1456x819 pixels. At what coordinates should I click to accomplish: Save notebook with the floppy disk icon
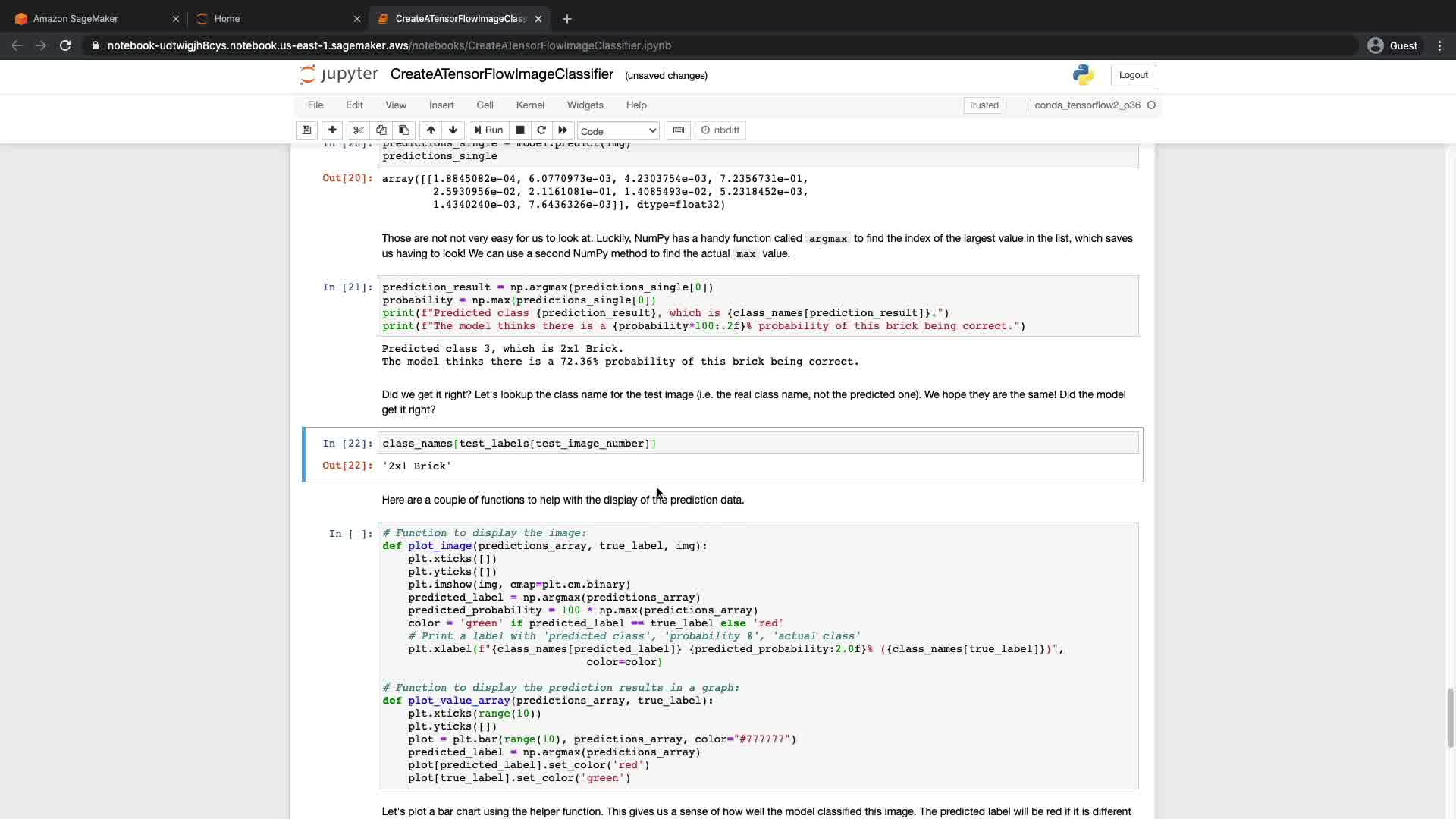[306, 130]
